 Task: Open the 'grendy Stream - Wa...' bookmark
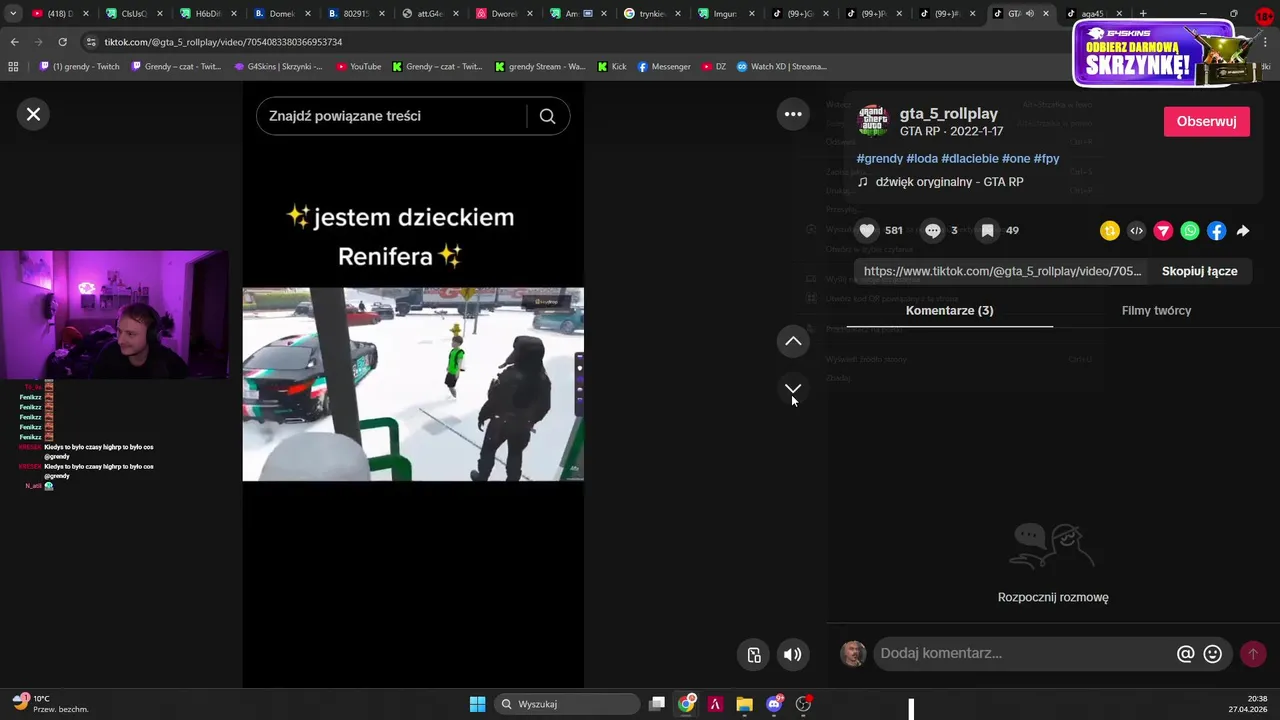(540, 66)
